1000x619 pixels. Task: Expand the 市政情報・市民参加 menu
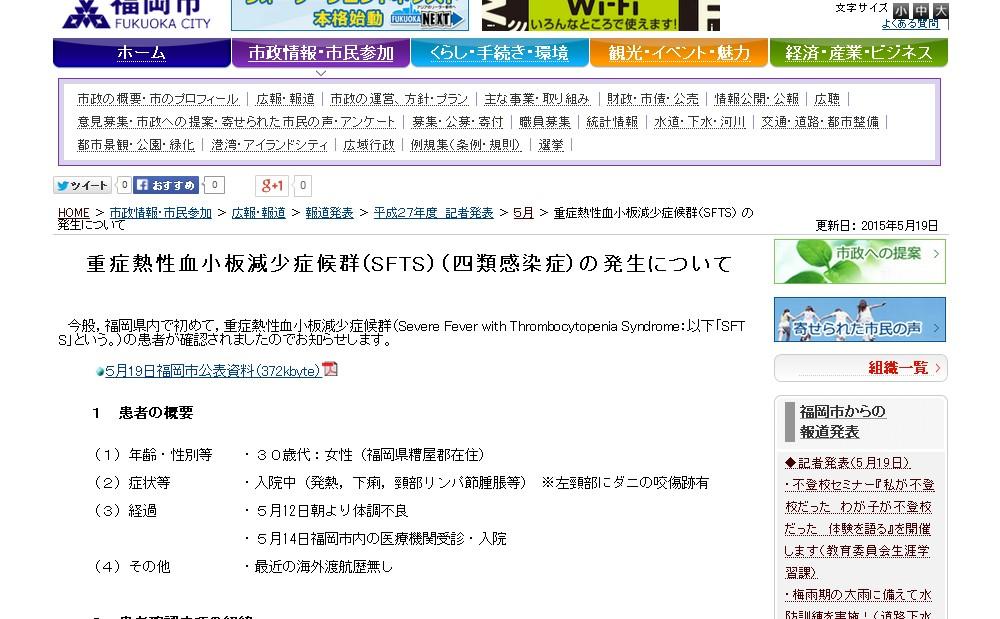320,53
